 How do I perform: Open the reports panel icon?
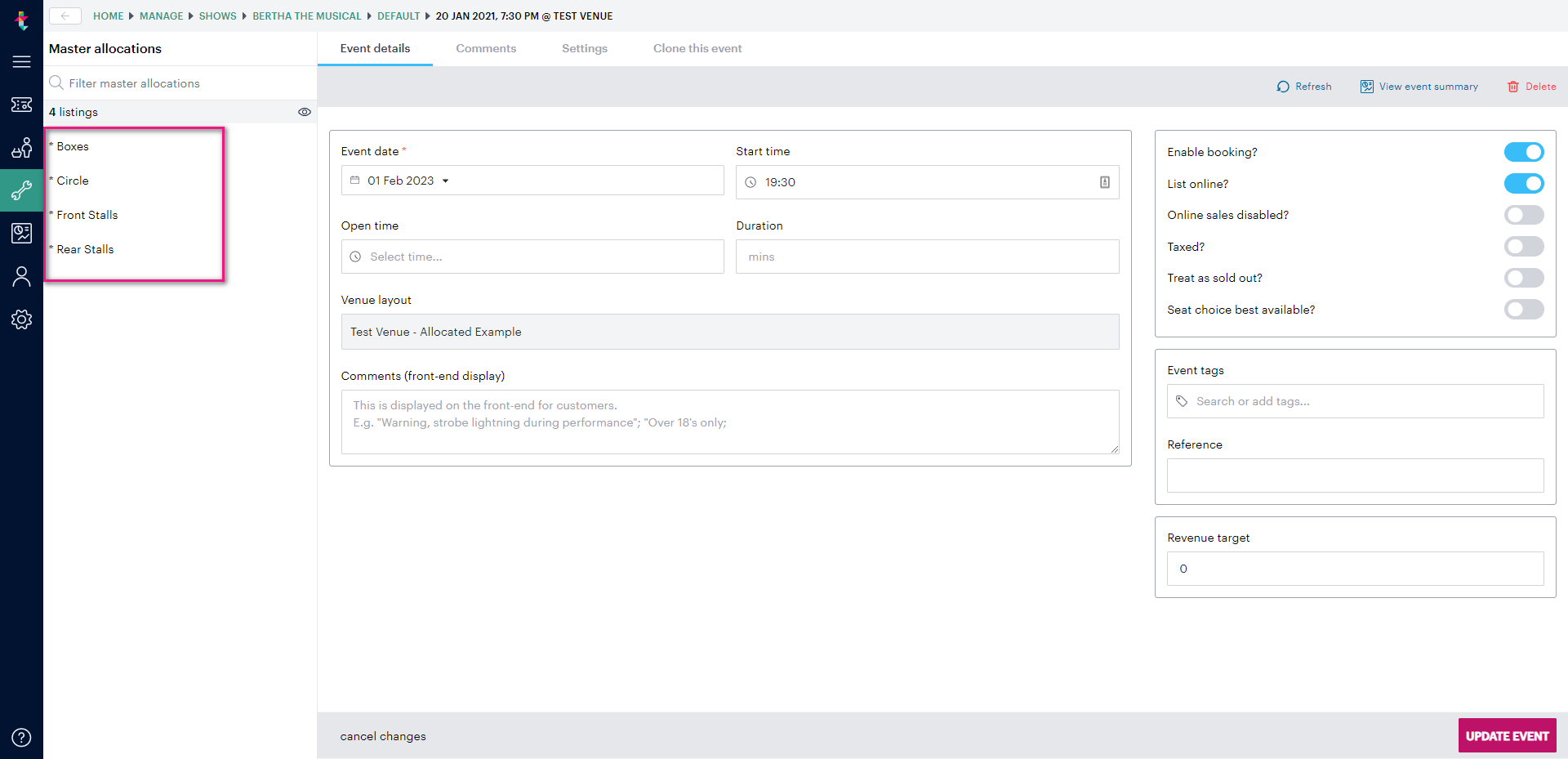(21, 234)
